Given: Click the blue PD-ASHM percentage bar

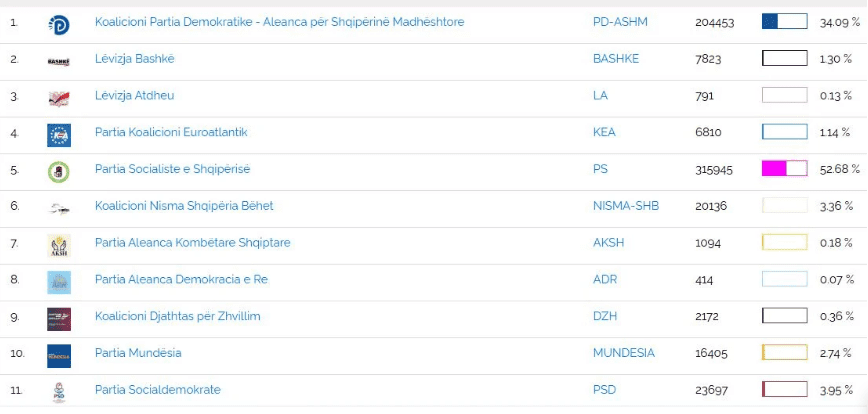Looking at the screenshot, I should [784, 22].
